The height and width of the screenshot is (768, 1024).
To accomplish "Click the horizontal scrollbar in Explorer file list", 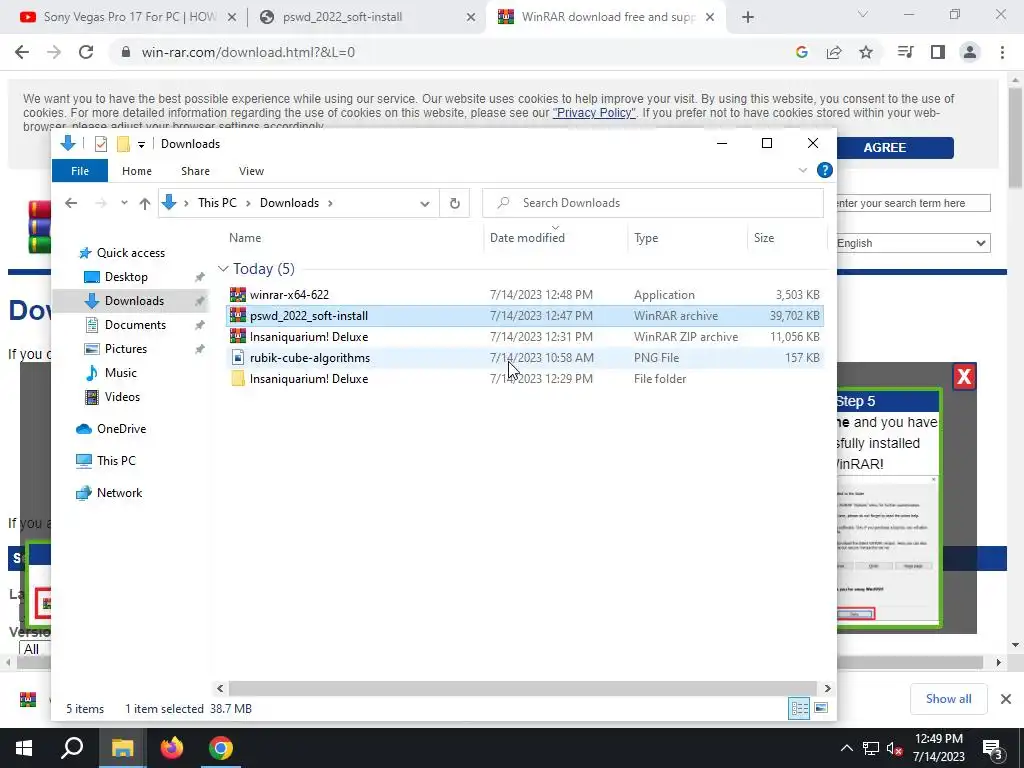I will pyautogui.click(x=523, y=688).
